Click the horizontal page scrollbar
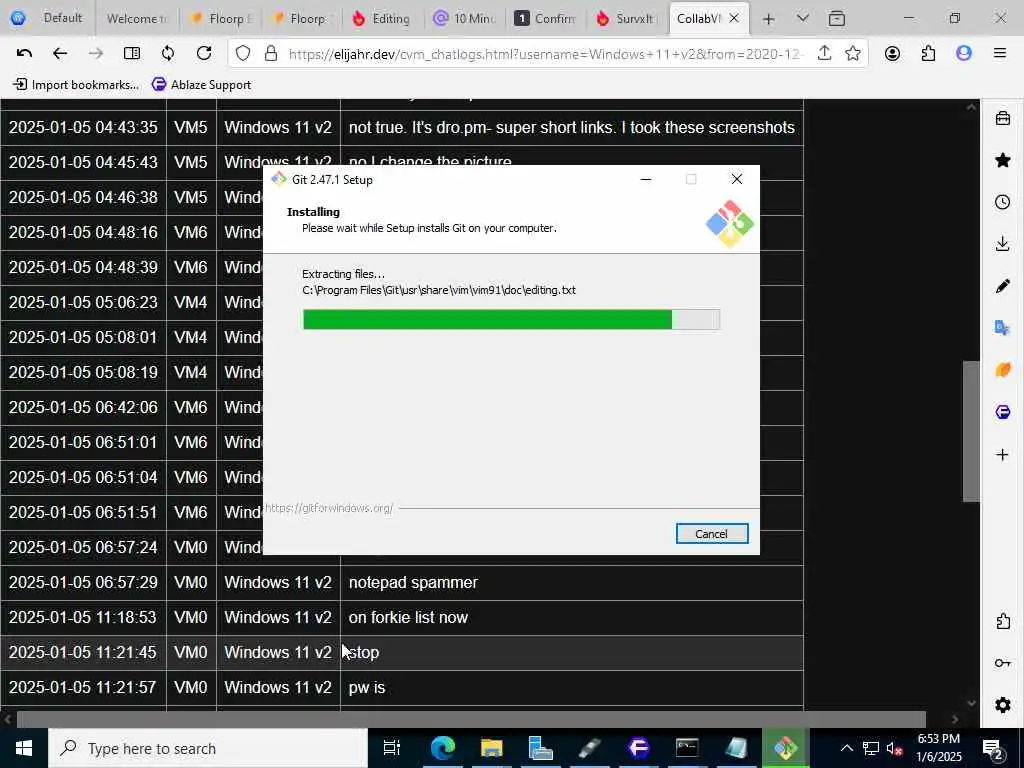Viewport: 1024px width, 768px height. pyautogui.click(x=471, y=719)
